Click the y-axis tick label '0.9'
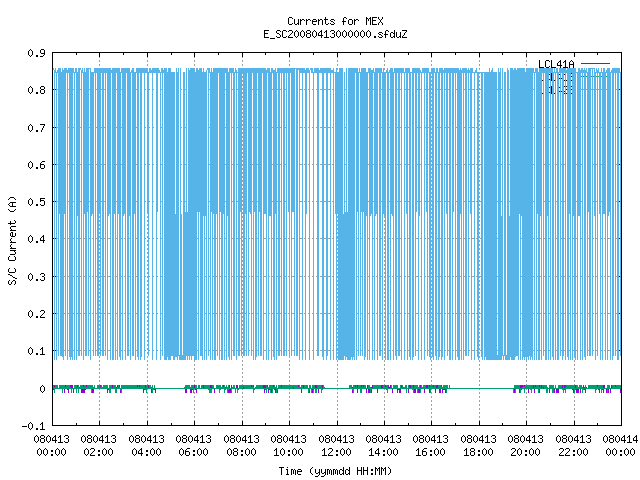This screenshot has width=640, height=480. tap(36, 53)
